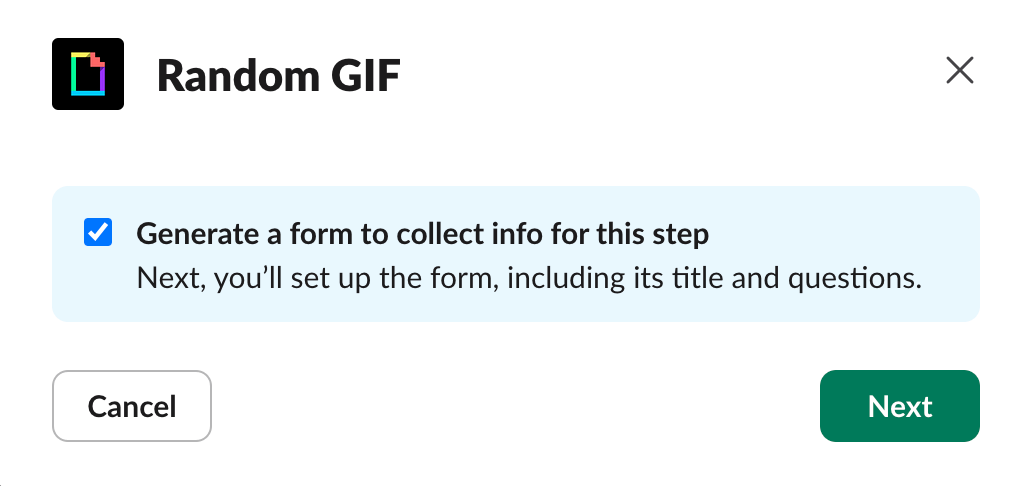Image resolution: width=1030 pixels, height=486 pixels.
Task: Cancel the Random GIF step setup
Action: (132, 406)
